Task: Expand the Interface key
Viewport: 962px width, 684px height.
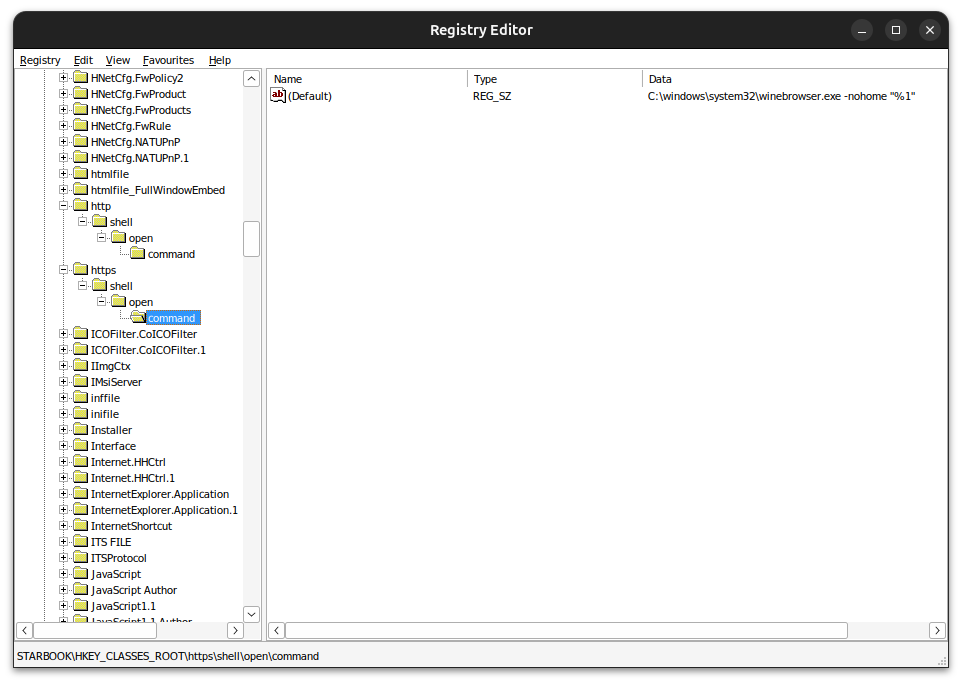Action: coord(64,446)
